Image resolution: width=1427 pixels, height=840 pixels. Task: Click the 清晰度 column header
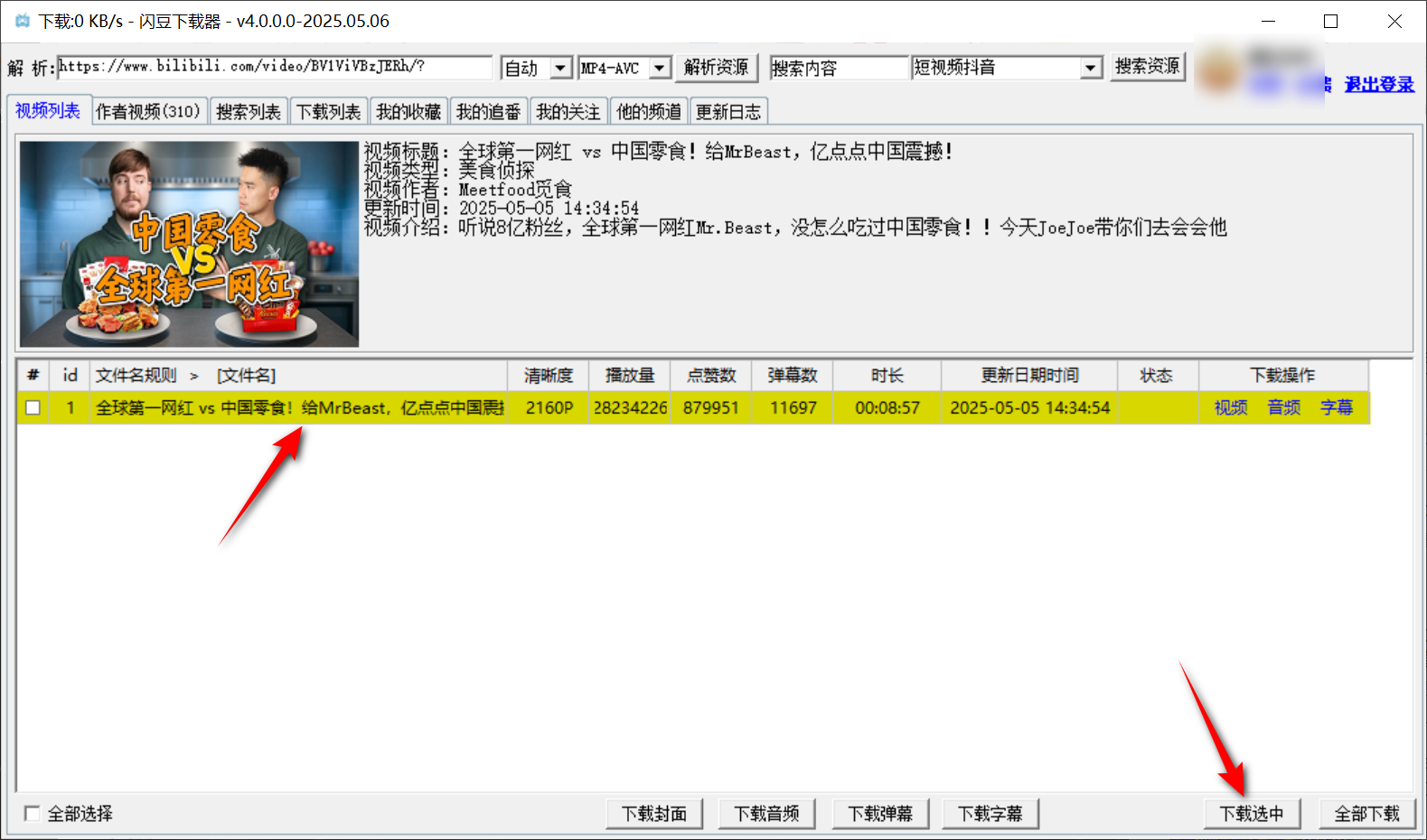click(x=549, y=375)
